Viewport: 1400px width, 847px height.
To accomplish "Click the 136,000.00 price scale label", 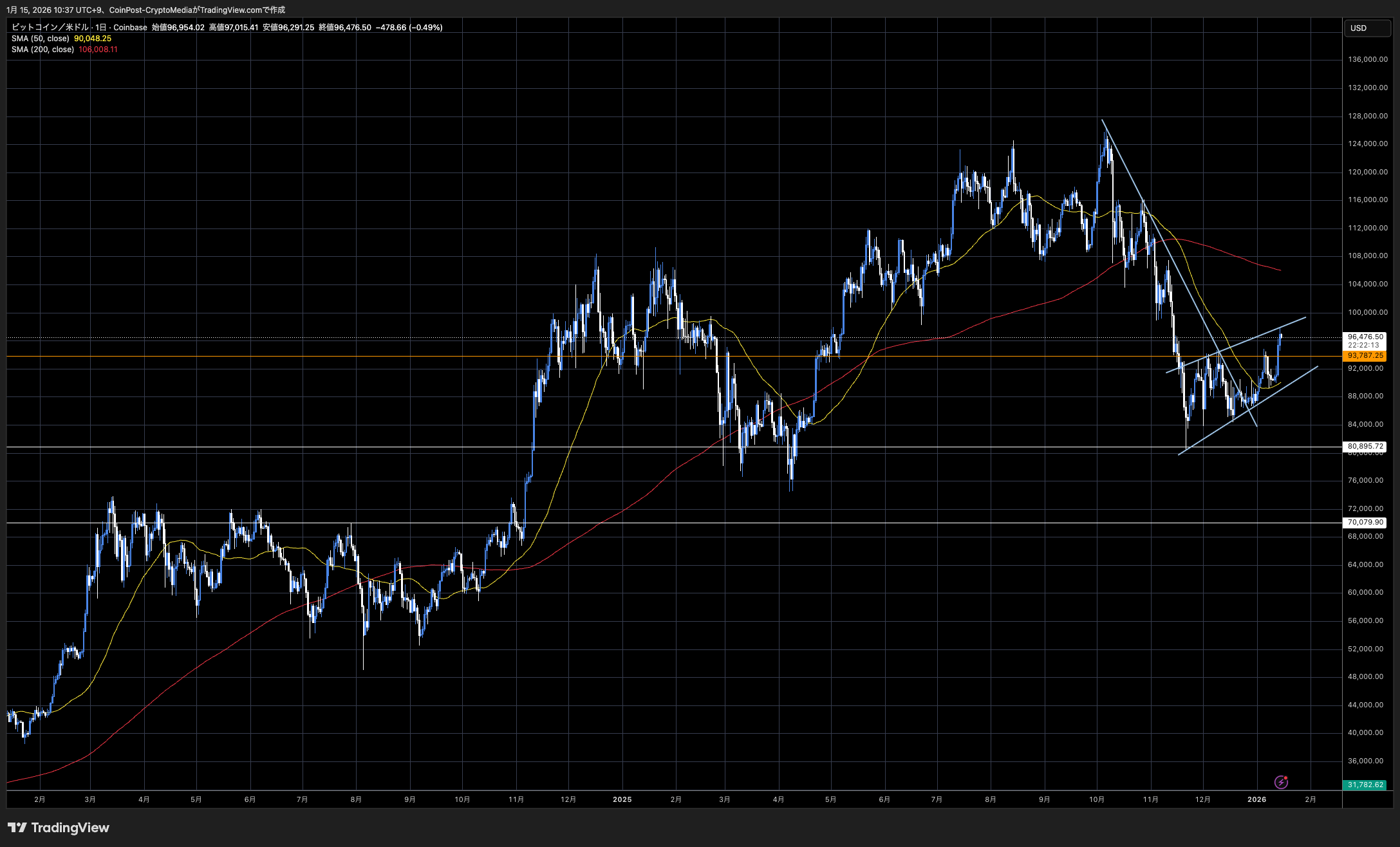I will click(1368, 59).
